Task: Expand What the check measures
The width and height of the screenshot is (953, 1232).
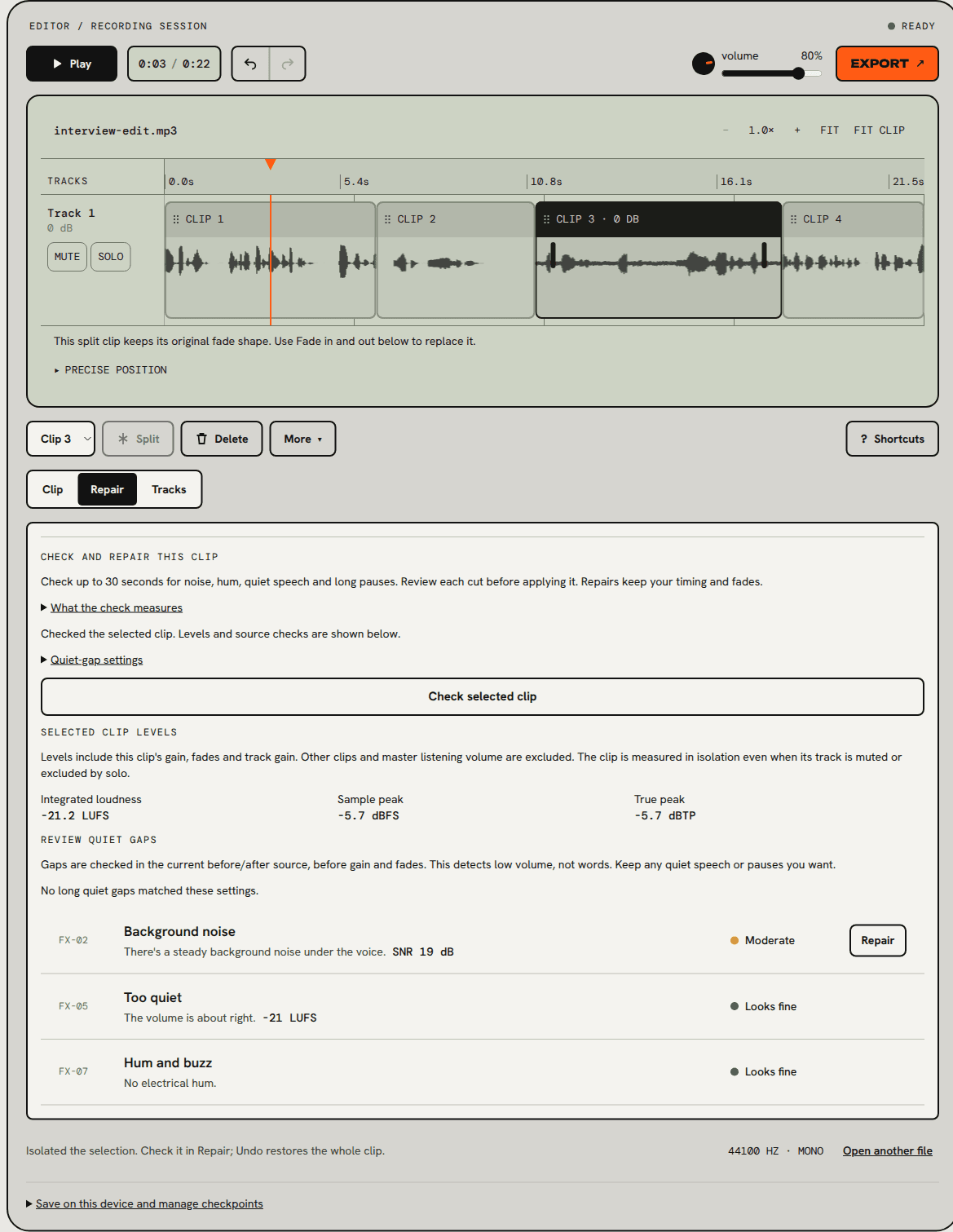Action: point(112,608)
